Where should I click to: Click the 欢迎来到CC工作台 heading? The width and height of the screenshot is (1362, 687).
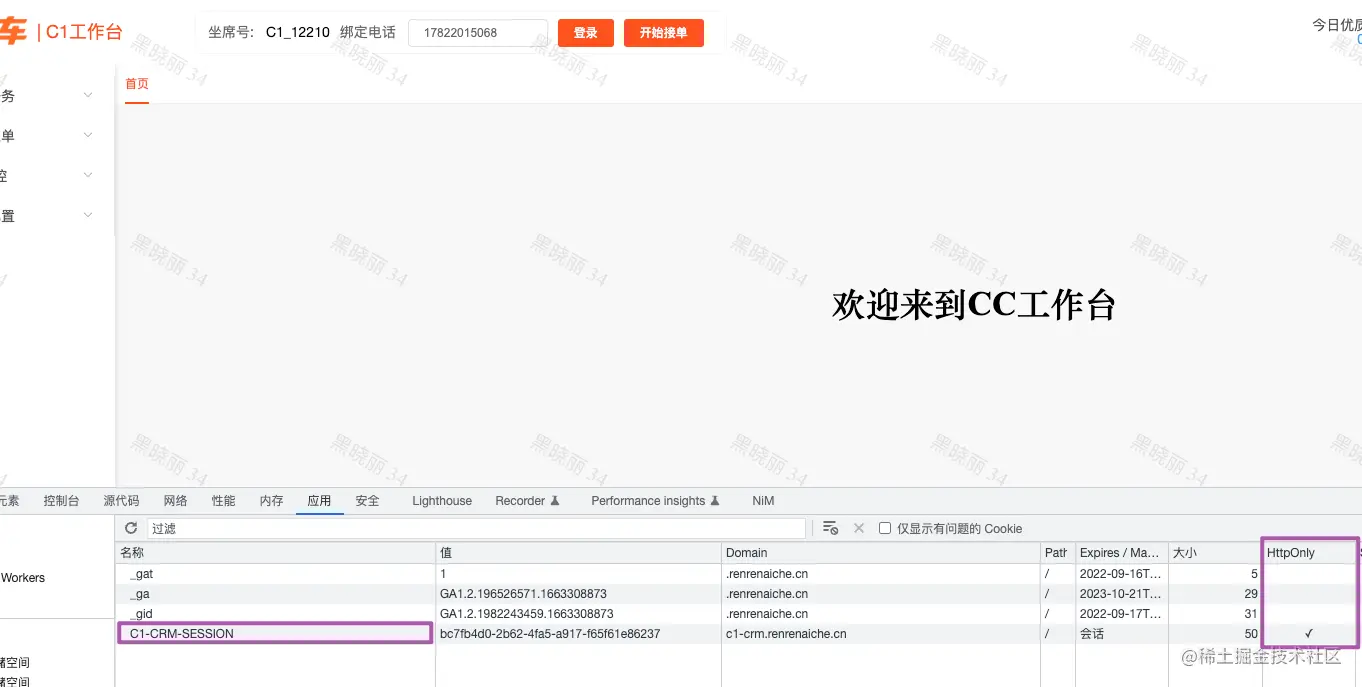(x=973, y=305)
